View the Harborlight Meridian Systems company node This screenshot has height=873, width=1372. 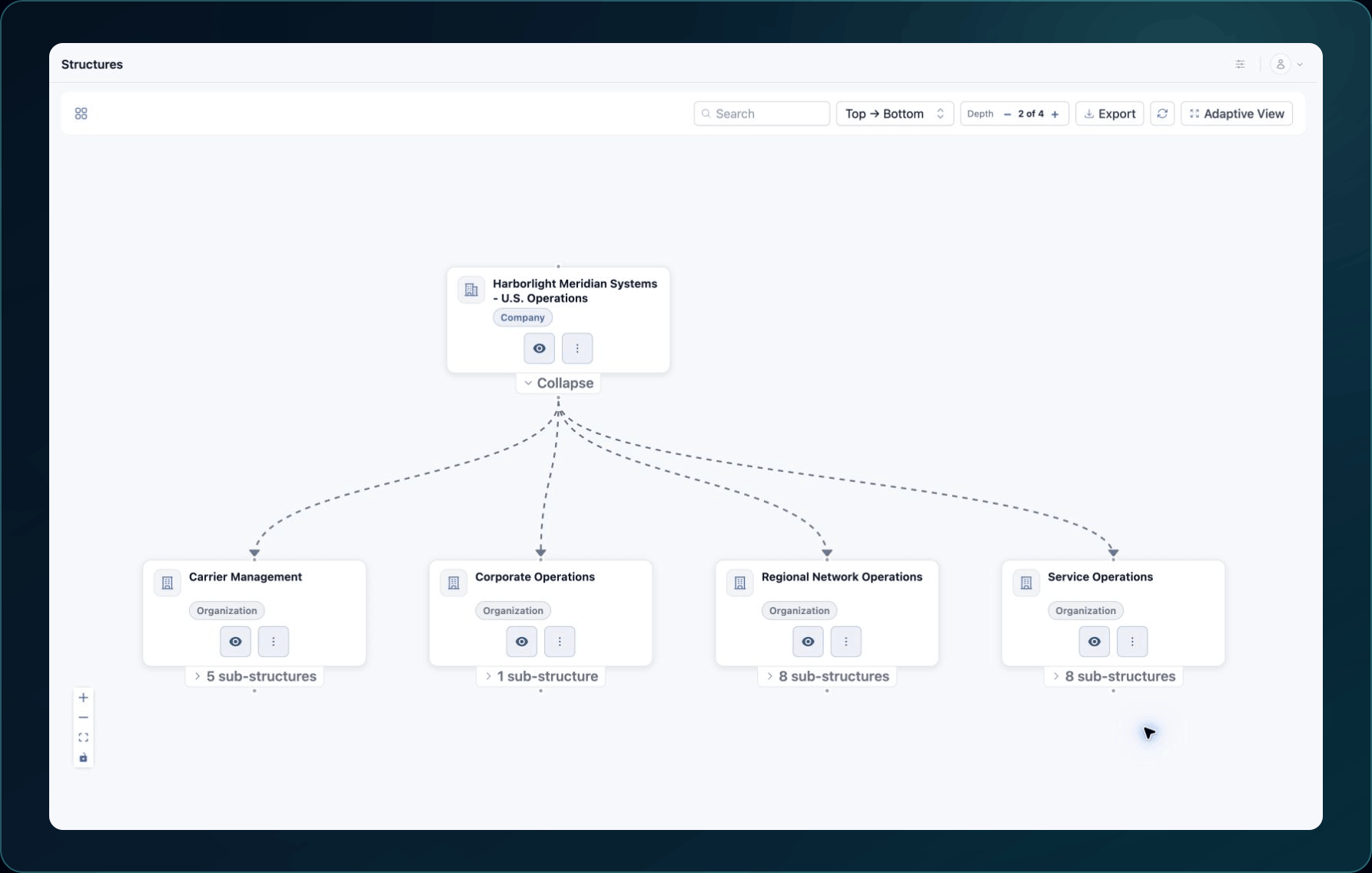540,348
